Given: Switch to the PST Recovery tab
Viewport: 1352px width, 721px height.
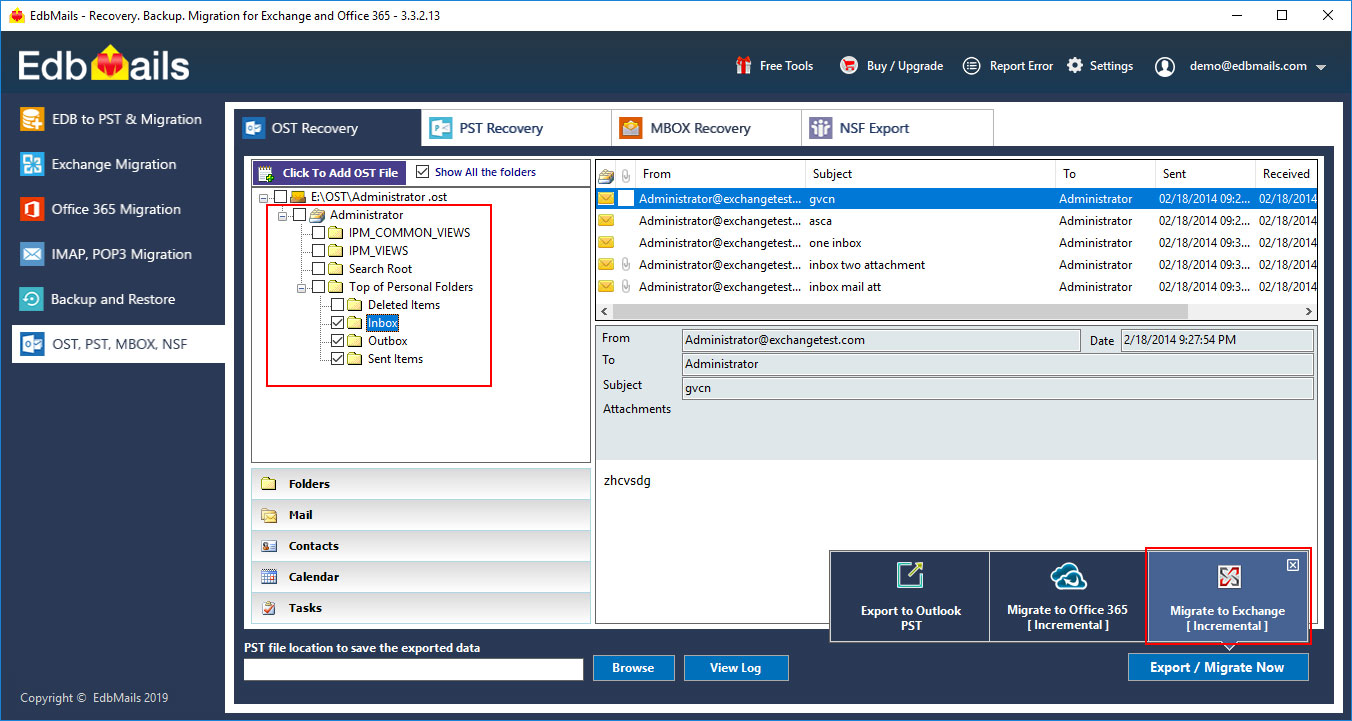Looking at the screenshot, I should (516, 128).
